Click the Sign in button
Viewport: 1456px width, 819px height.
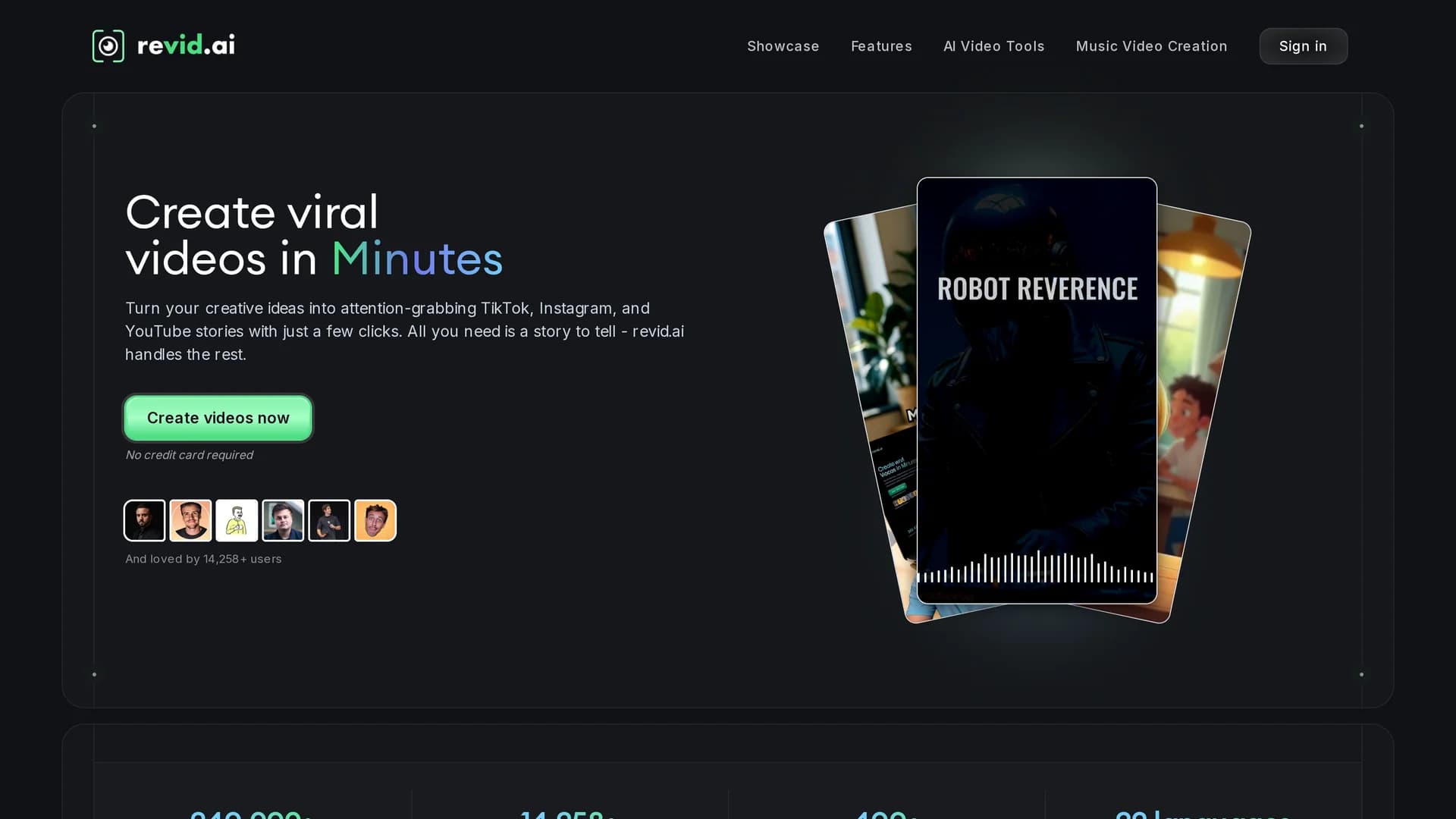(1303, 46)
